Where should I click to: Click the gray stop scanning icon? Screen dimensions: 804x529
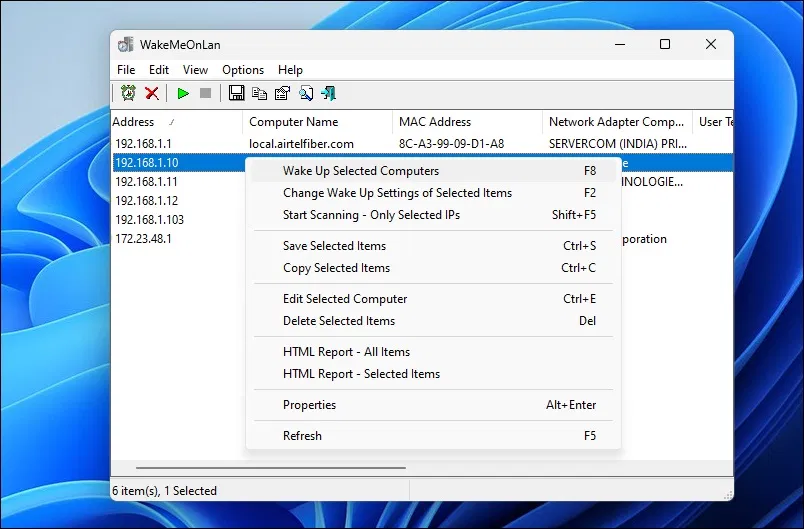click(x=206, y=93)
